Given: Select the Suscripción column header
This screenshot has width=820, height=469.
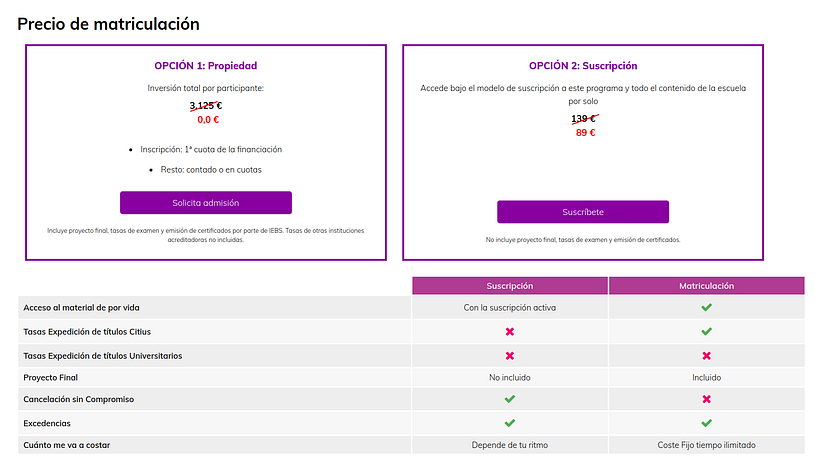Looking at the screenshot, I should point(510,286).
